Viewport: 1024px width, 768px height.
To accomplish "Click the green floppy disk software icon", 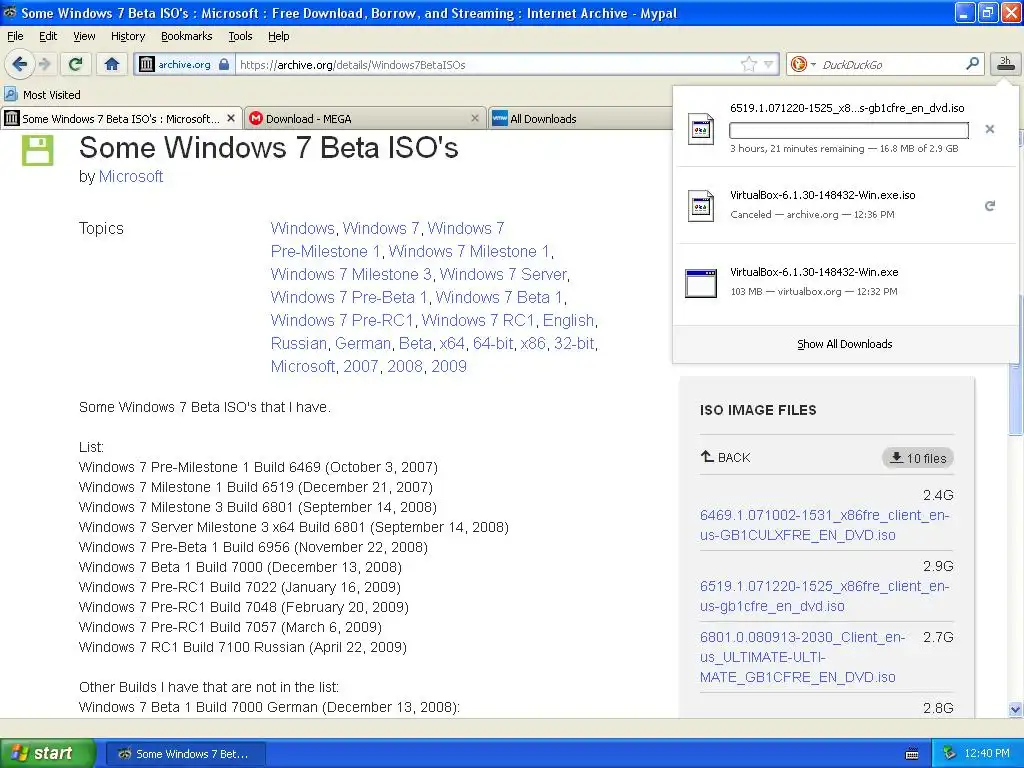I will 37,150.
